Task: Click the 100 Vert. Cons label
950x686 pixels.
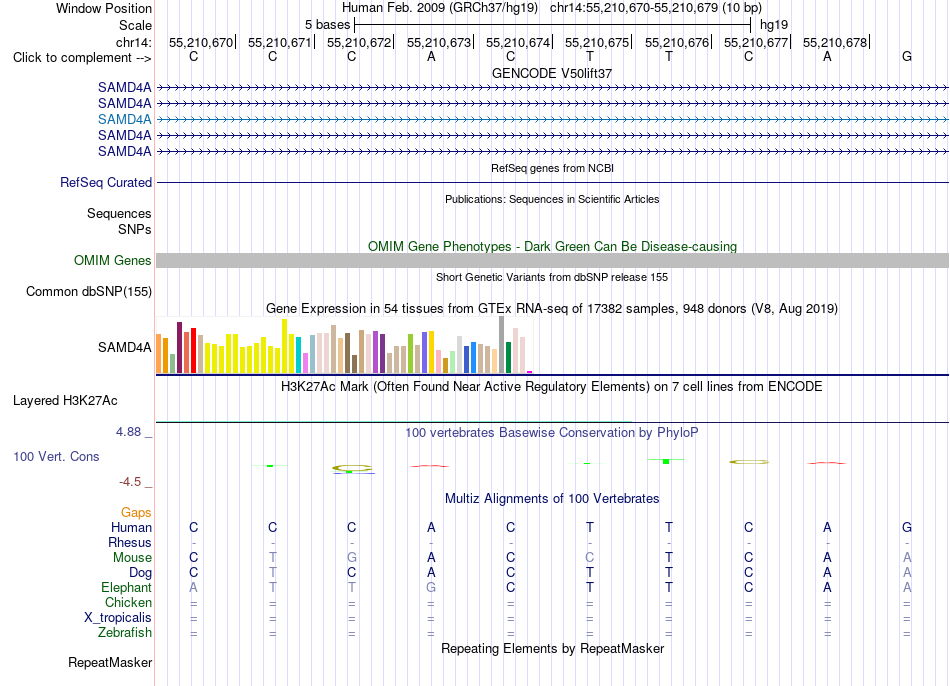Action: pyautogui.click(x=56, y=456)
